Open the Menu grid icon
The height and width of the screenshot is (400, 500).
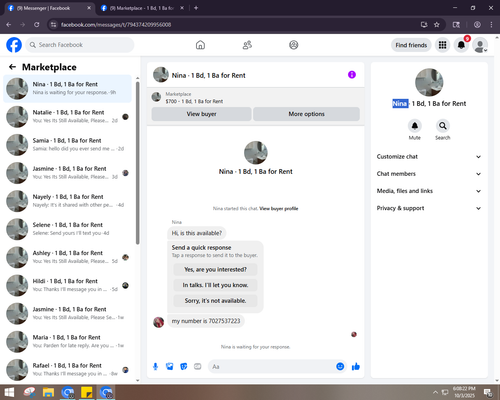442,45
